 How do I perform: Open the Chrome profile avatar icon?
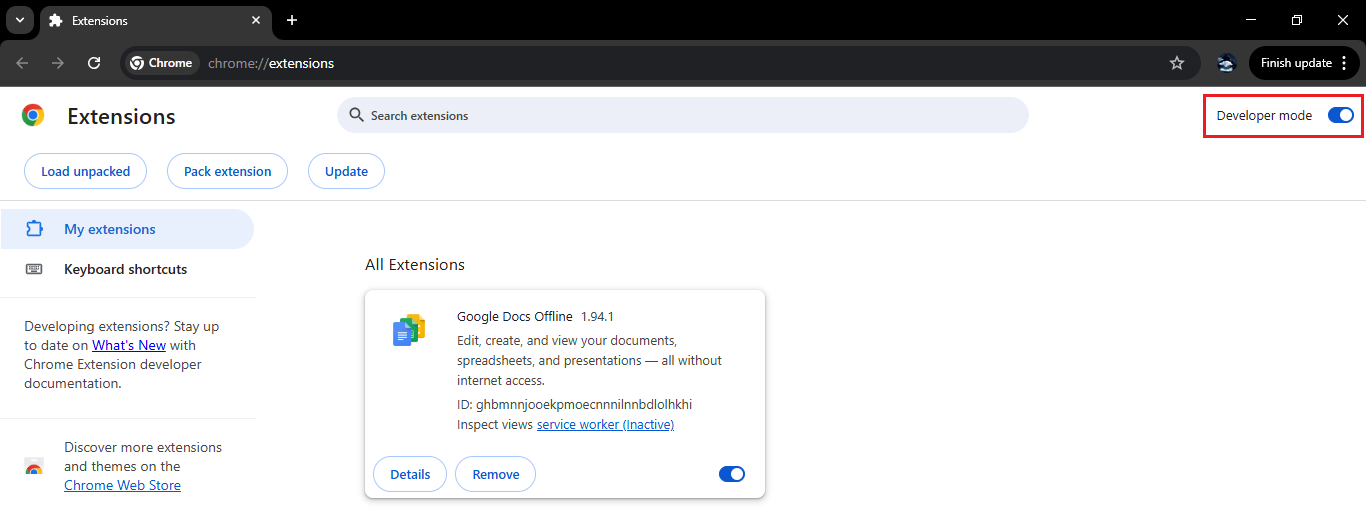(1226, 63)
